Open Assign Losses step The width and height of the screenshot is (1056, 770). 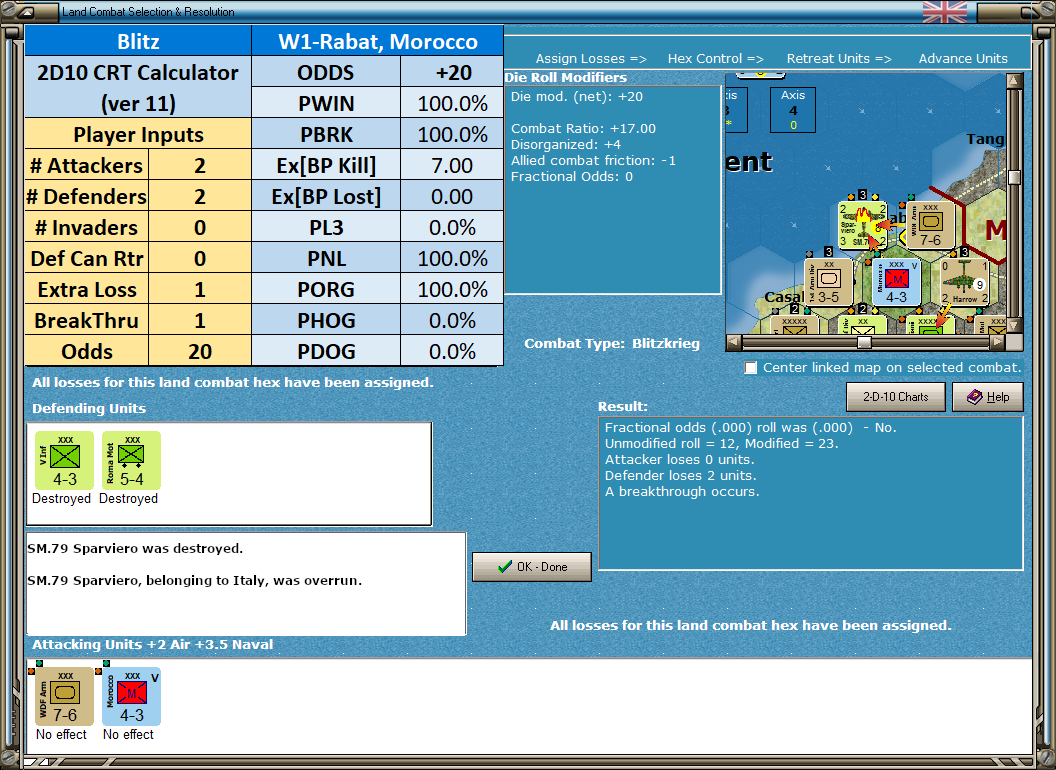(591, 59)
